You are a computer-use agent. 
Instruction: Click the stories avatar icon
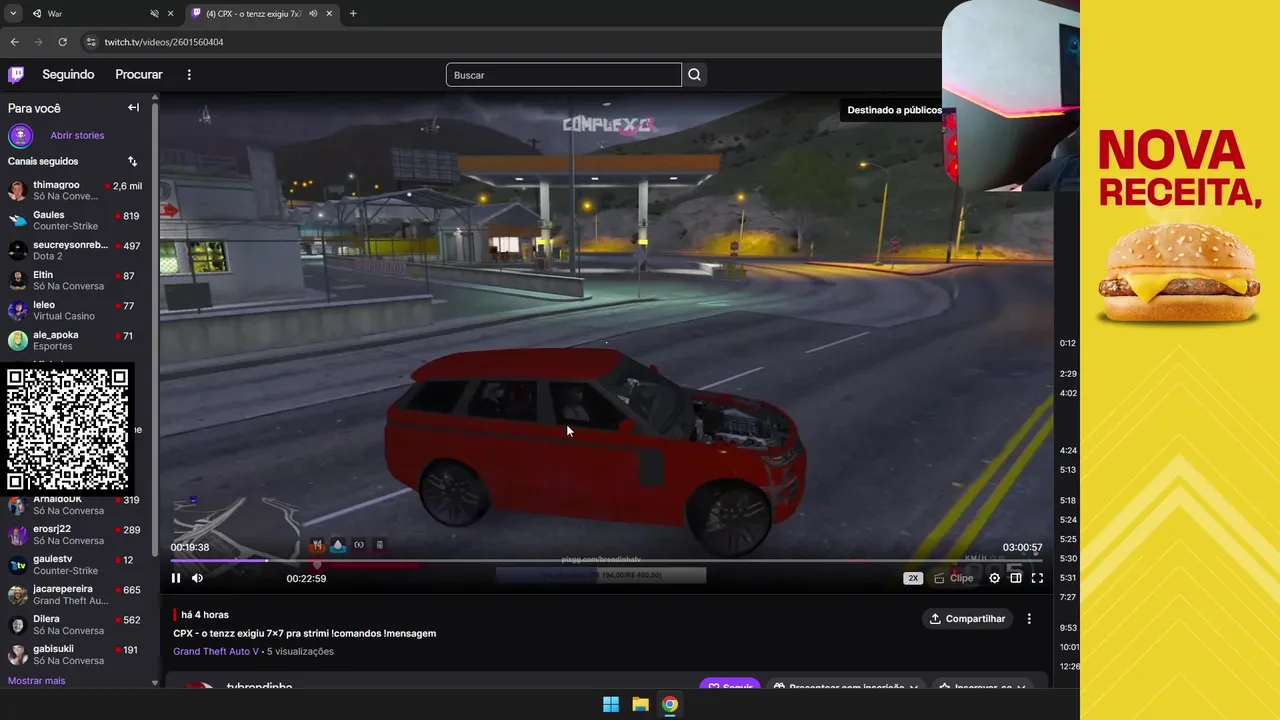(20, 136)
